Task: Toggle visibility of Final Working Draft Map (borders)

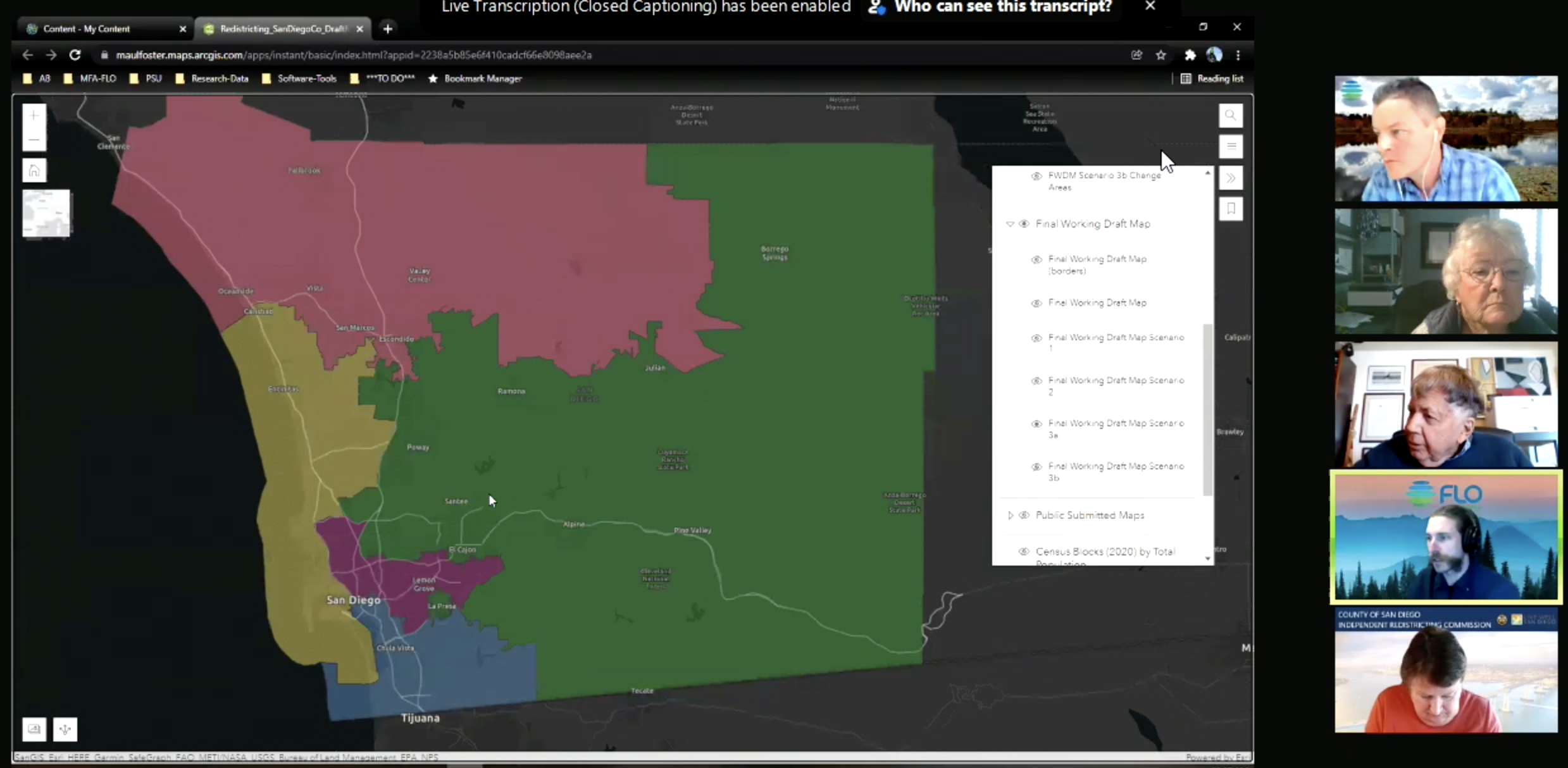Action: click(1036, 260)
